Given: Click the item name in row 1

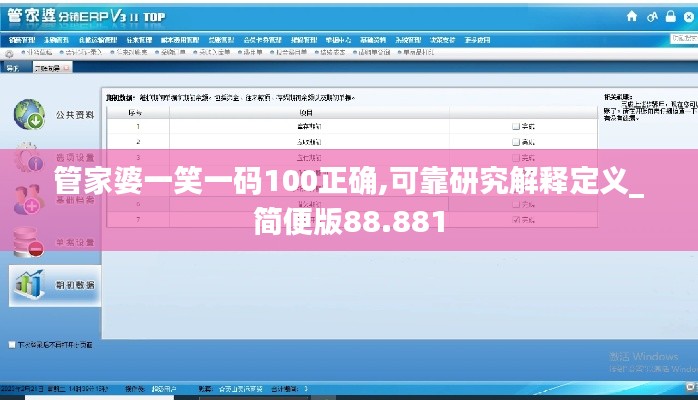Looking at the screenshot, I should pyautogui.click(x=309, y=126).
